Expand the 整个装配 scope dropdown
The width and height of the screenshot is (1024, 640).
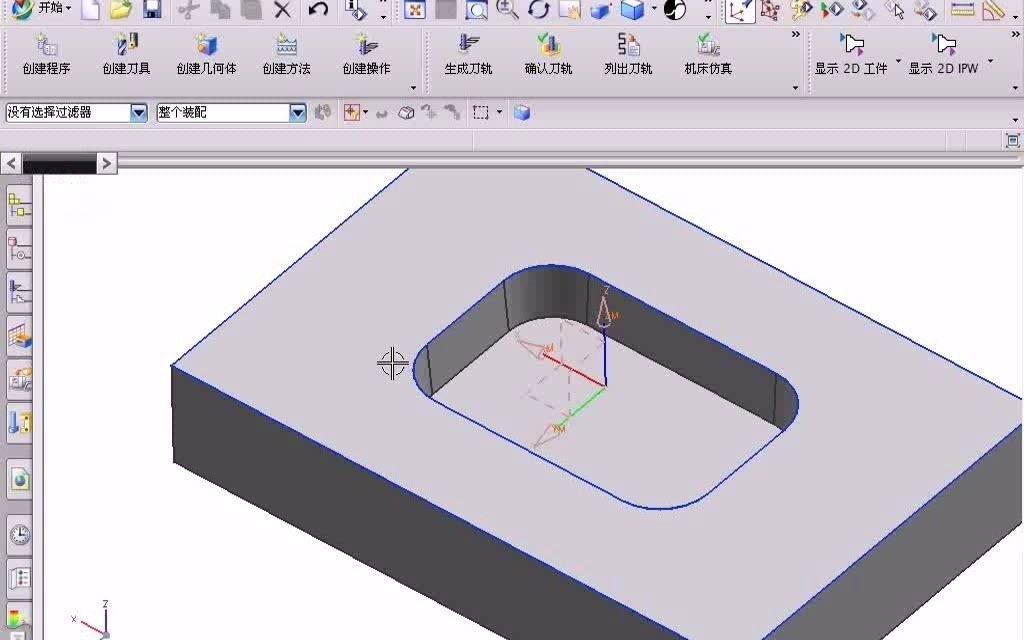[x=297, y=112]
